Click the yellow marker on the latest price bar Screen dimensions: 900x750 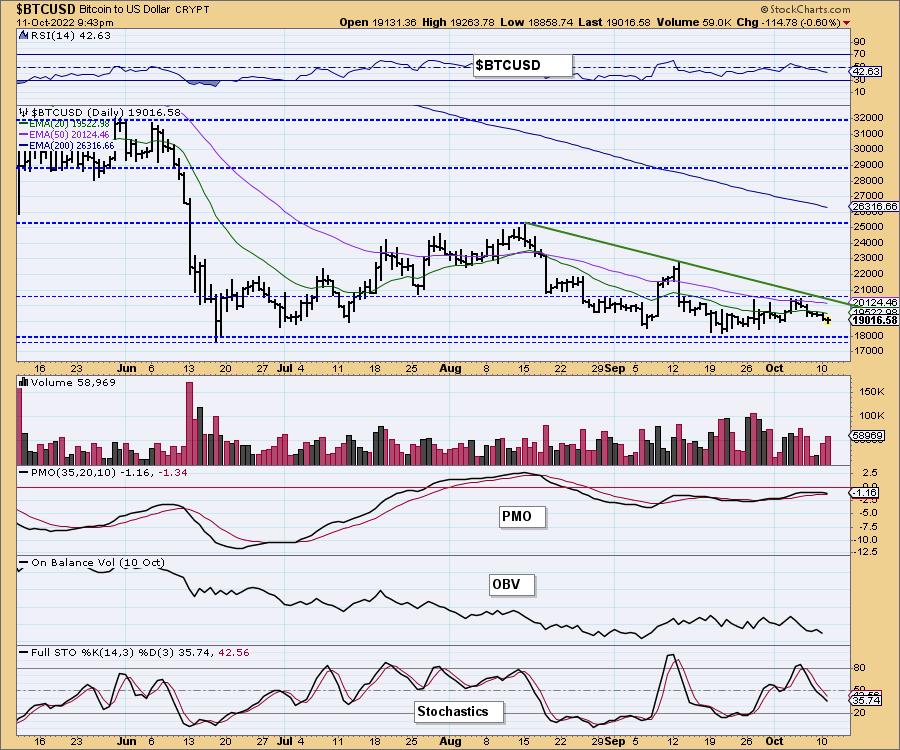click(x=827, y=321)
